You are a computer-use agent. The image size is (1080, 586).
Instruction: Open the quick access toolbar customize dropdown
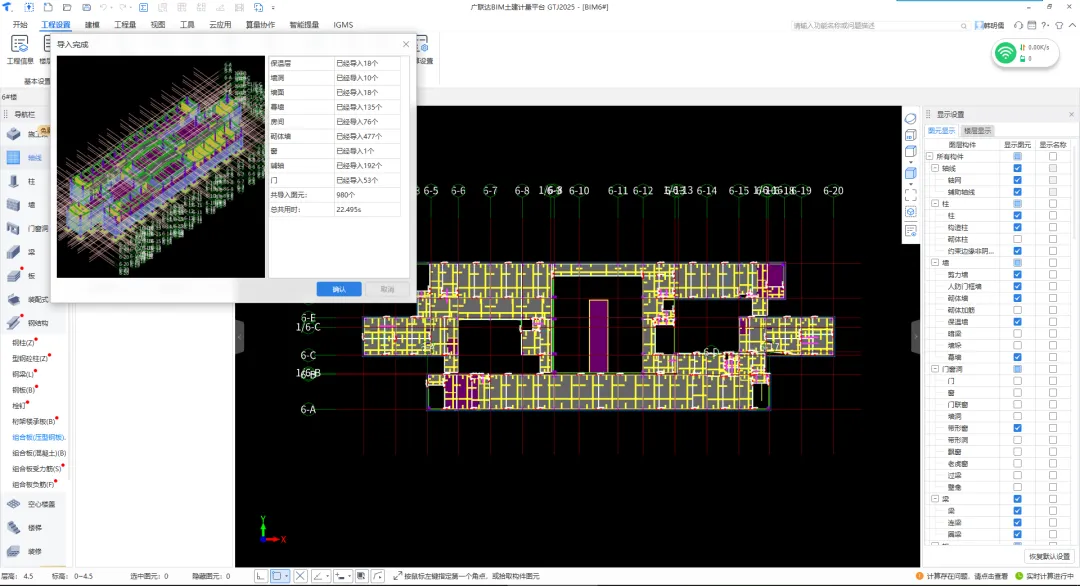tap(273, 8)
